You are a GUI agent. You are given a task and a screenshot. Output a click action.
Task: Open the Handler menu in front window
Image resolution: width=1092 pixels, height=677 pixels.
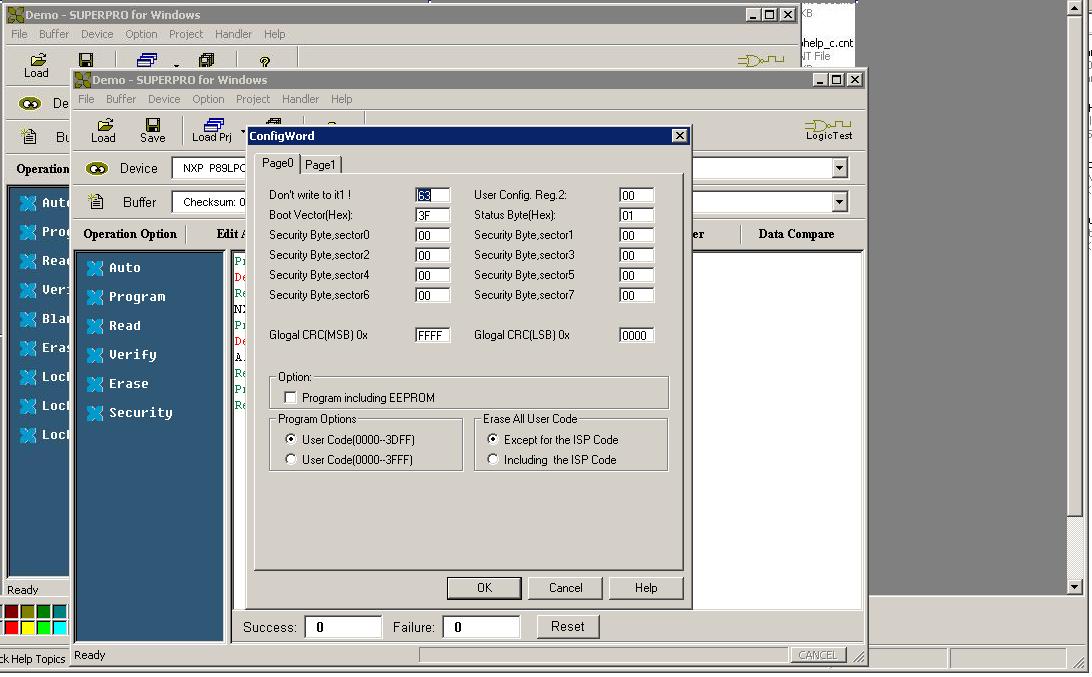click(300, 99)
